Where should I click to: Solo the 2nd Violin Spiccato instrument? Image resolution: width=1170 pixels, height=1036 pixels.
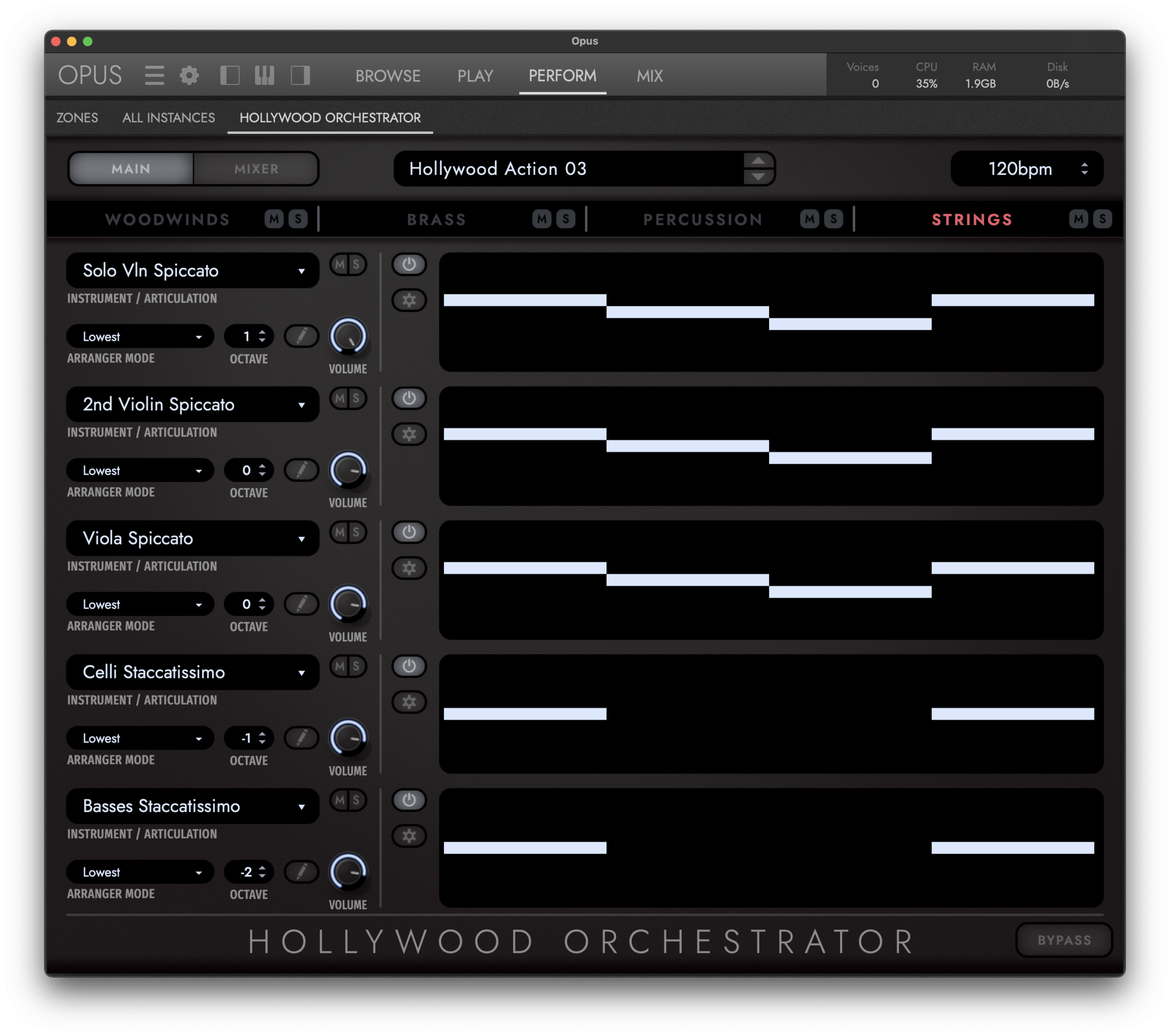[x=356, y=398]
